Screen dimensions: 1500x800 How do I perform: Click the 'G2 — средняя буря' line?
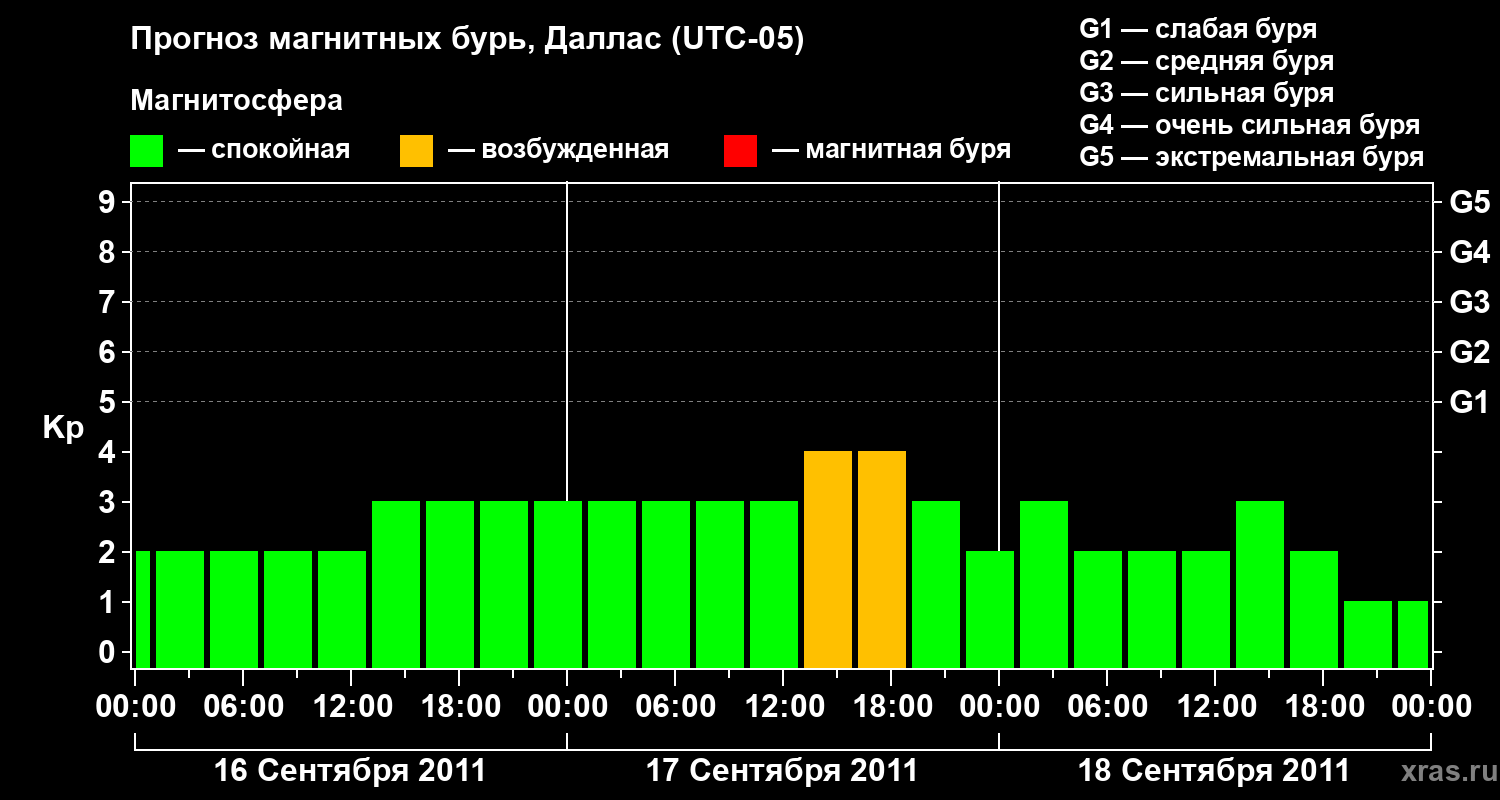(1207, 61)
